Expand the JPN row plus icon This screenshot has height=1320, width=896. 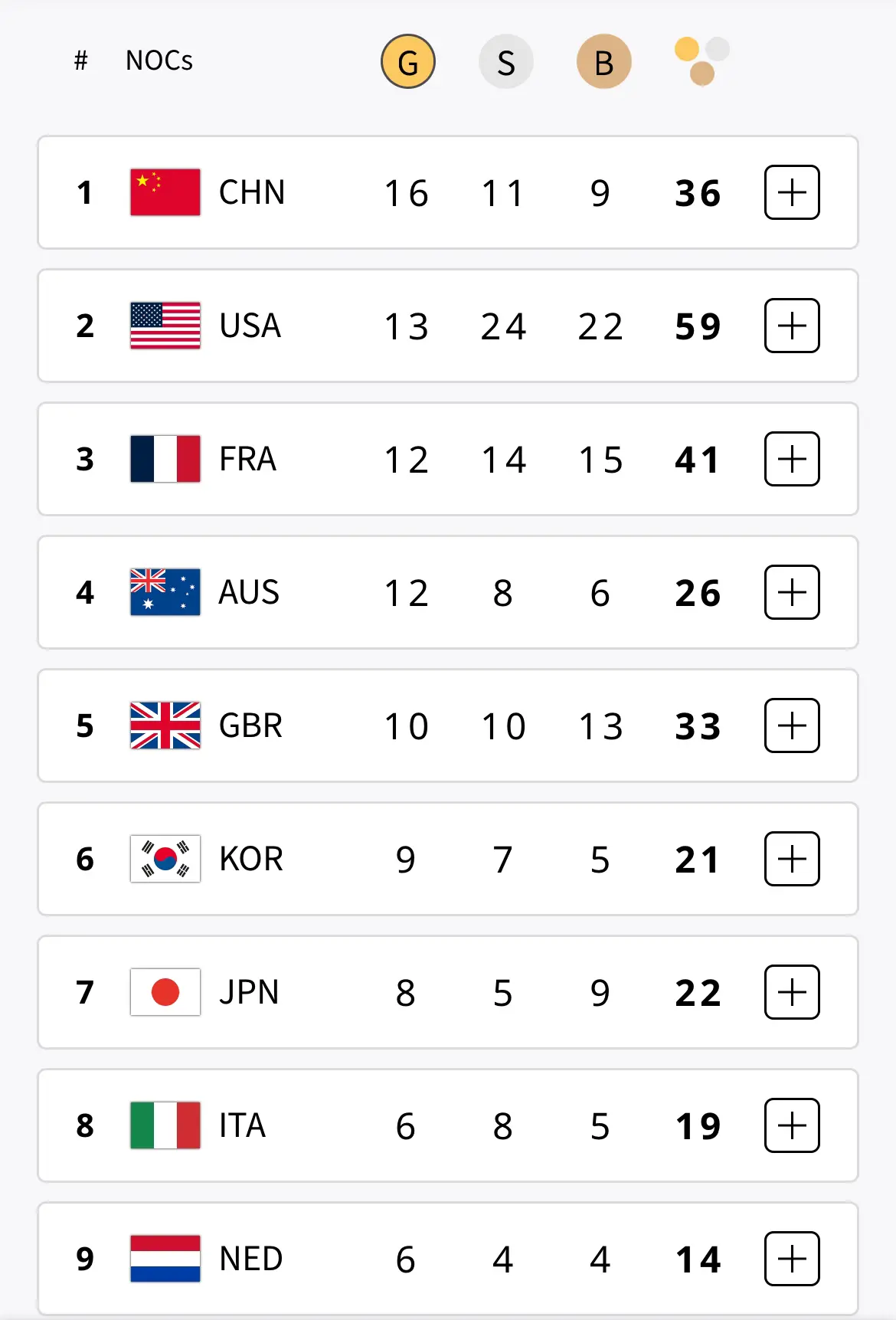pos(792,992)
